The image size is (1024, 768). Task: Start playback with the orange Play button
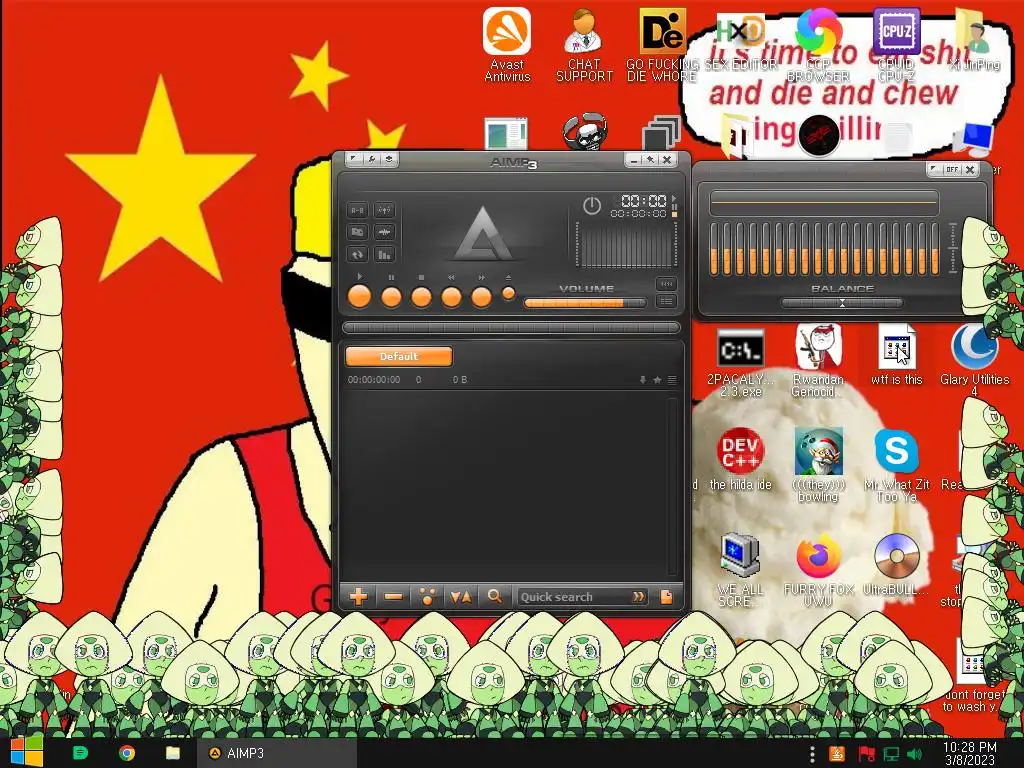pyautogui.click(x=359, y=296)
